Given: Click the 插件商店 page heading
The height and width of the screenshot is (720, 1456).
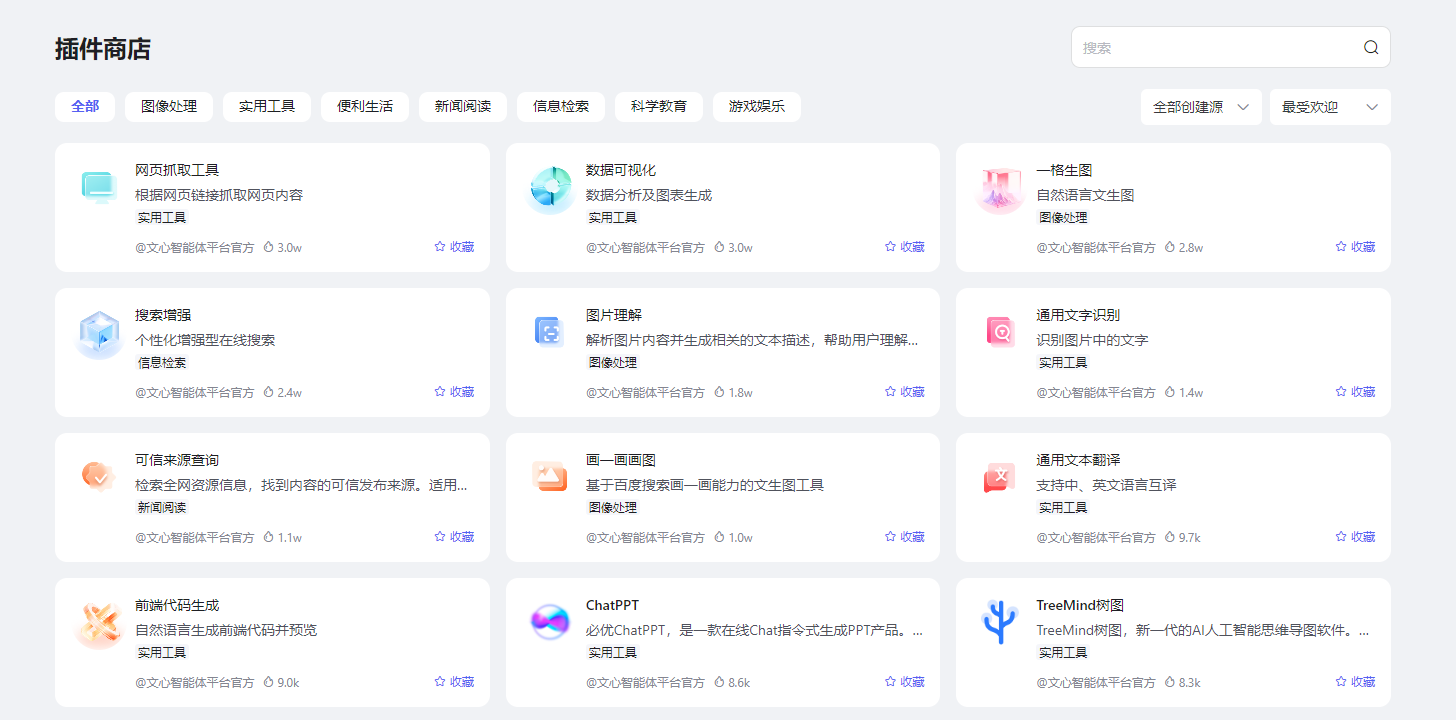Looking at the screenshot, I should point(103,48).
